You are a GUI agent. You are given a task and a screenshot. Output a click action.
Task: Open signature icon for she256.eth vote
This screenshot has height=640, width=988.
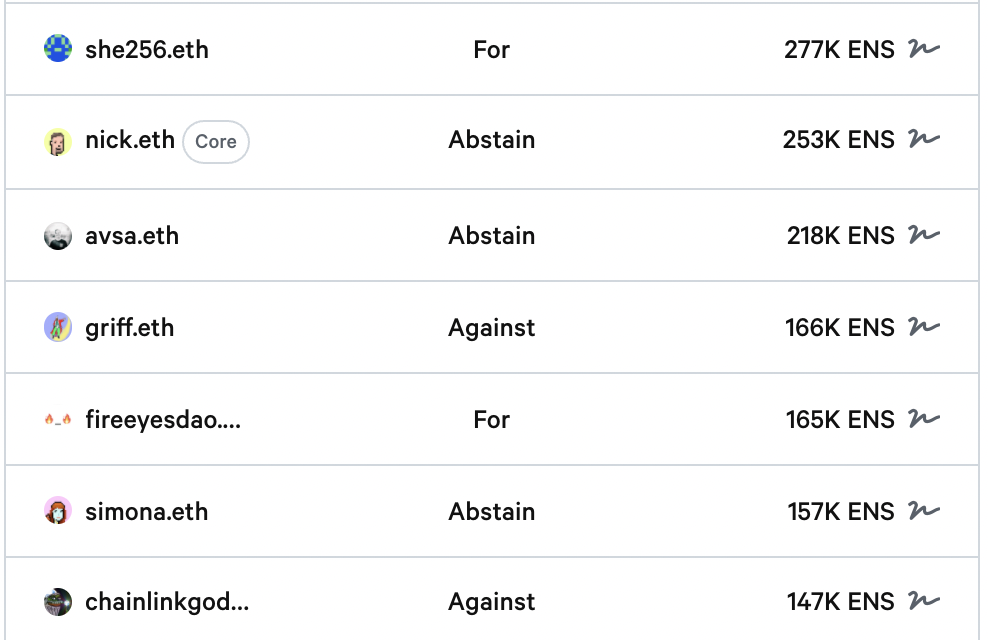pos(924,49)
